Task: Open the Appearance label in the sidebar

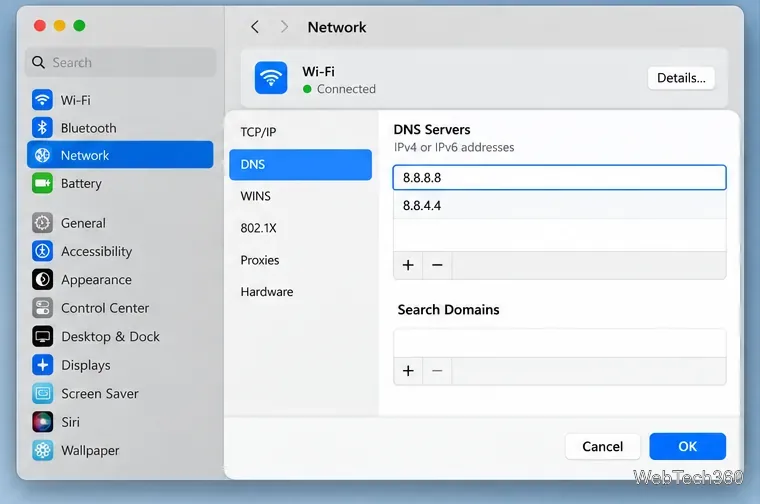Action: [96, 280]
